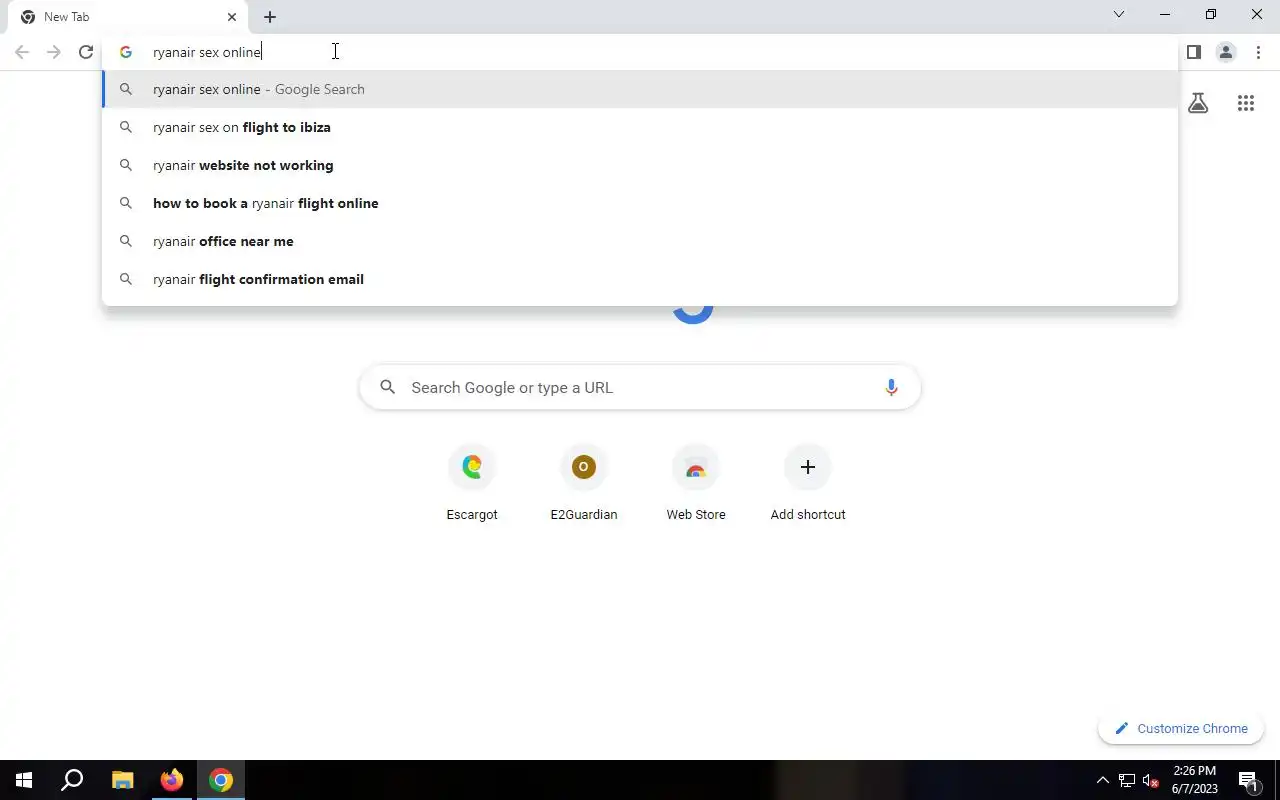
Task: Start voice search with the microphone
Action: click(891, 388)
